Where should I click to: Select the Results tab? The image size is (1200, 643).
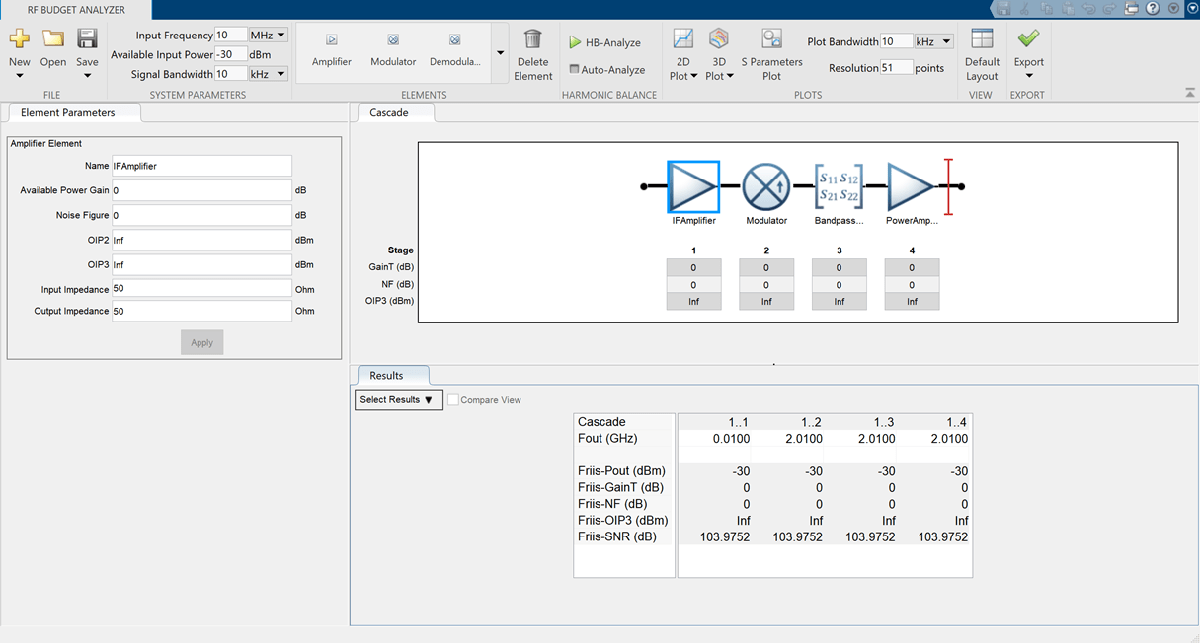[386, 376]
